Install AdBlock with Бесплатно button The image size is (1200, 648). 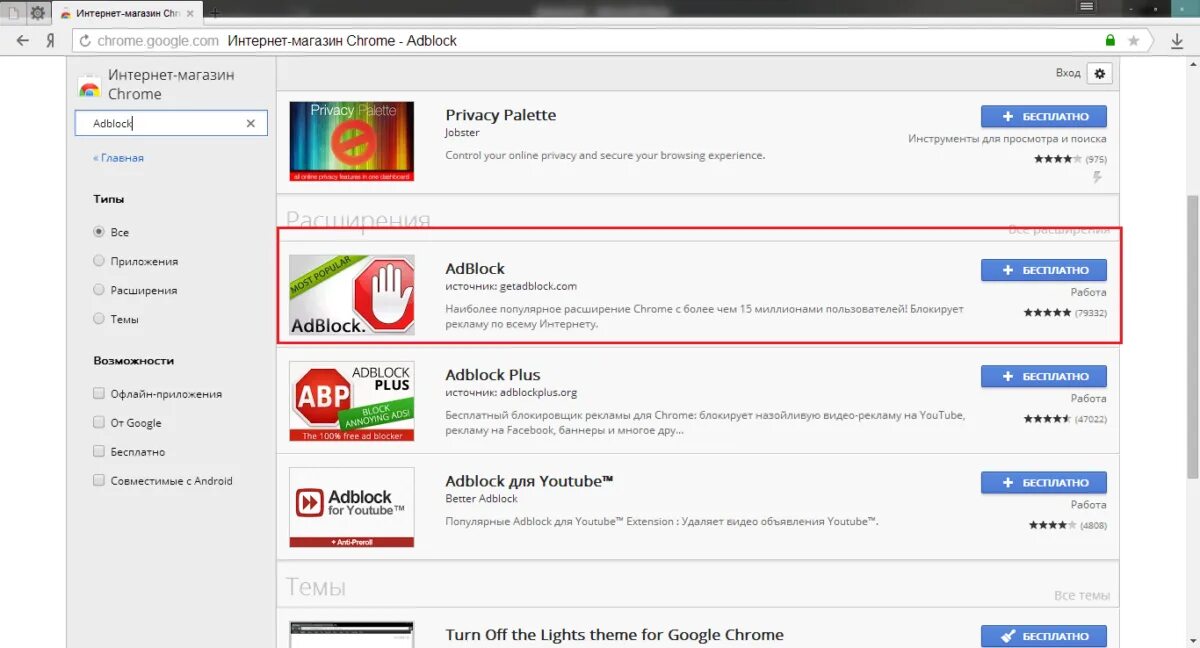pyautogui.click(x=1043, y=270)
